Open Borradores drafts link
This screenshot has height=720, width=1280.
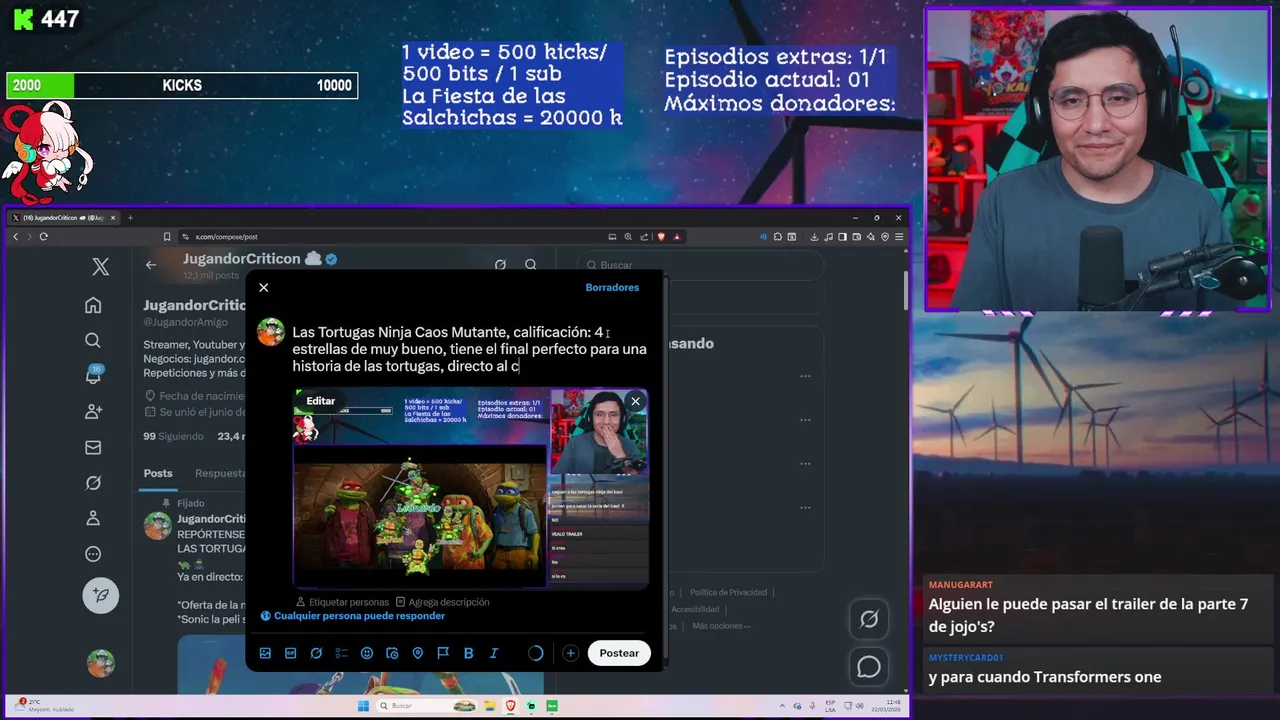coord(612,287)
